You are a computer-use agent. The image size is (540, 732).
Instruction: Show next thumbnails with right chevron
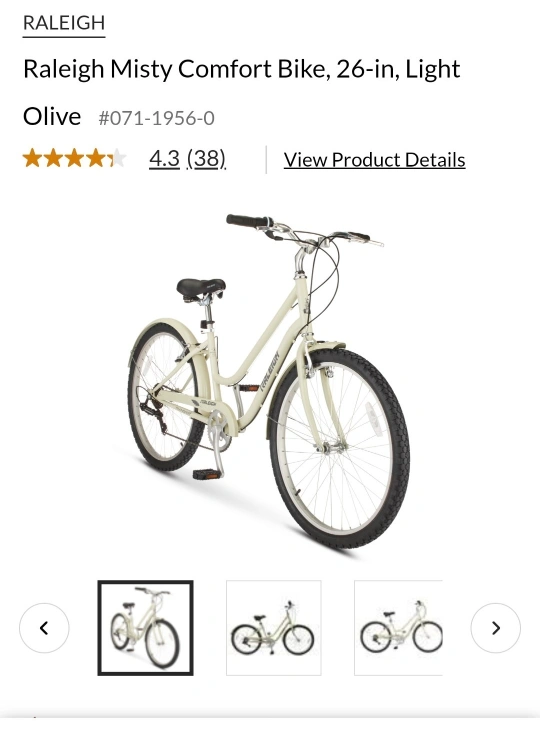tap(496, 628)
